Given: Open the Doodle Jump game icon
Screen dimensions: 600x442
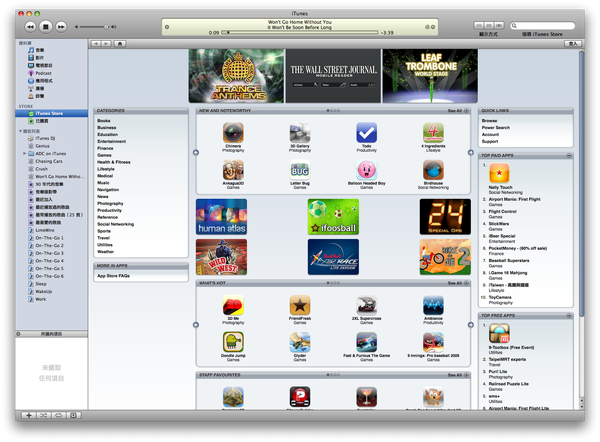Looking at the screenshot, I should tap(233, 342).
